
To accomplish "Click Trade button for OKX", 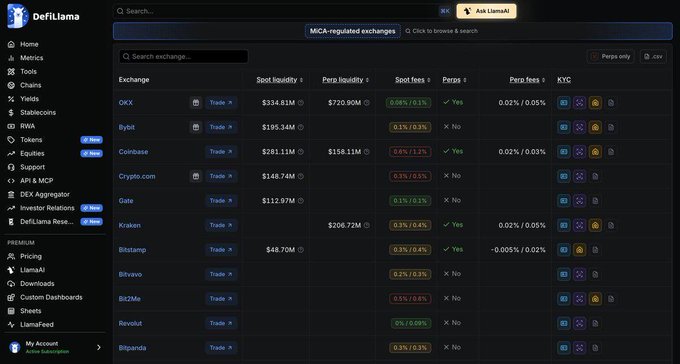I will 221,103.
